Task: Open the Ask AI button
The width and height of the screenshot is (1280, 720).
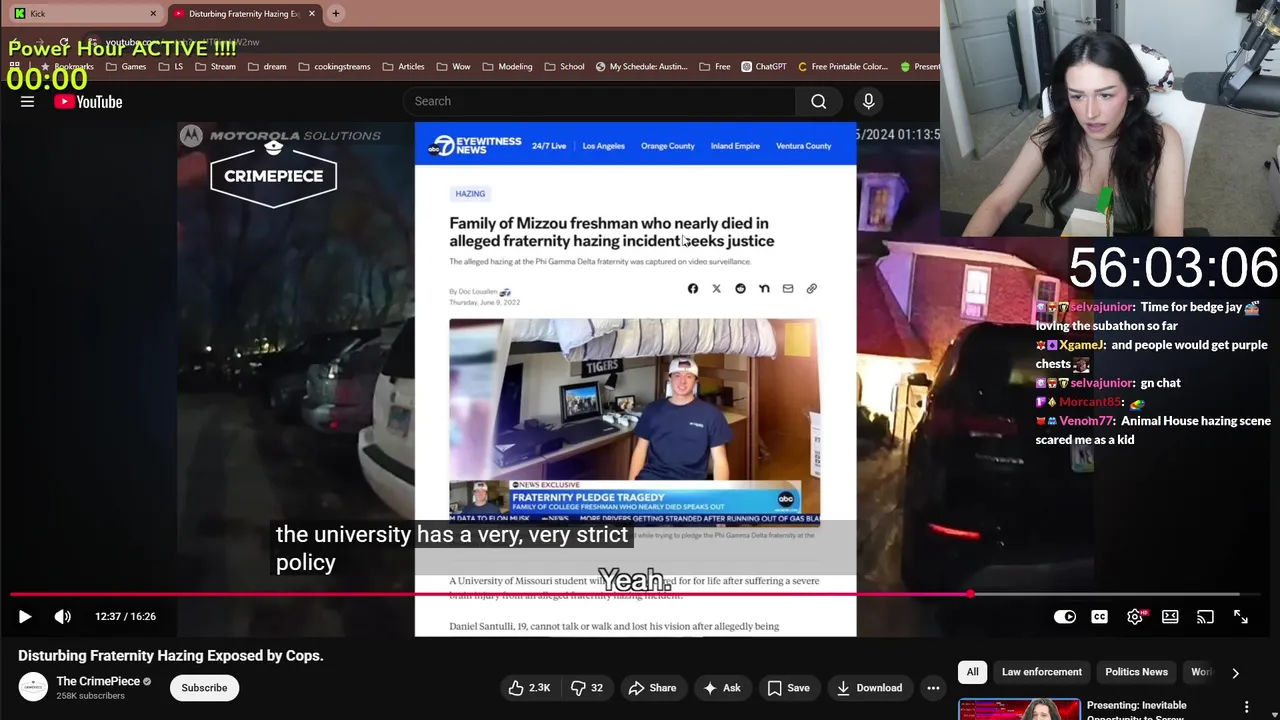Action: coord(721,688)
